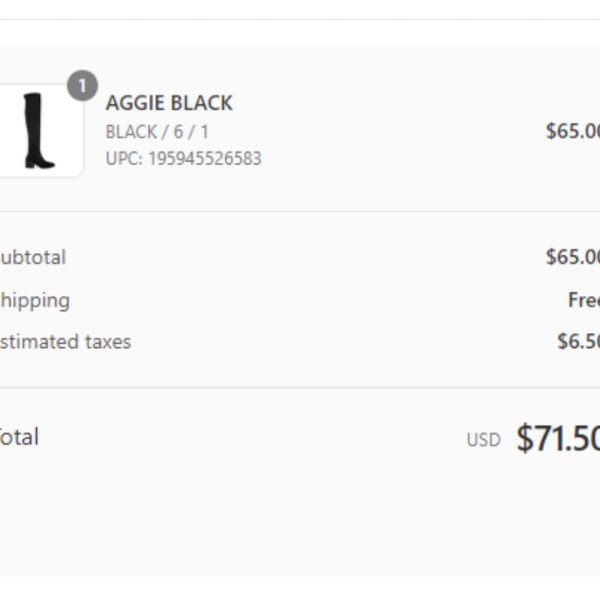Click the Total label
The width and height of the screenshot is (600, 600).
tap(19, 437)
